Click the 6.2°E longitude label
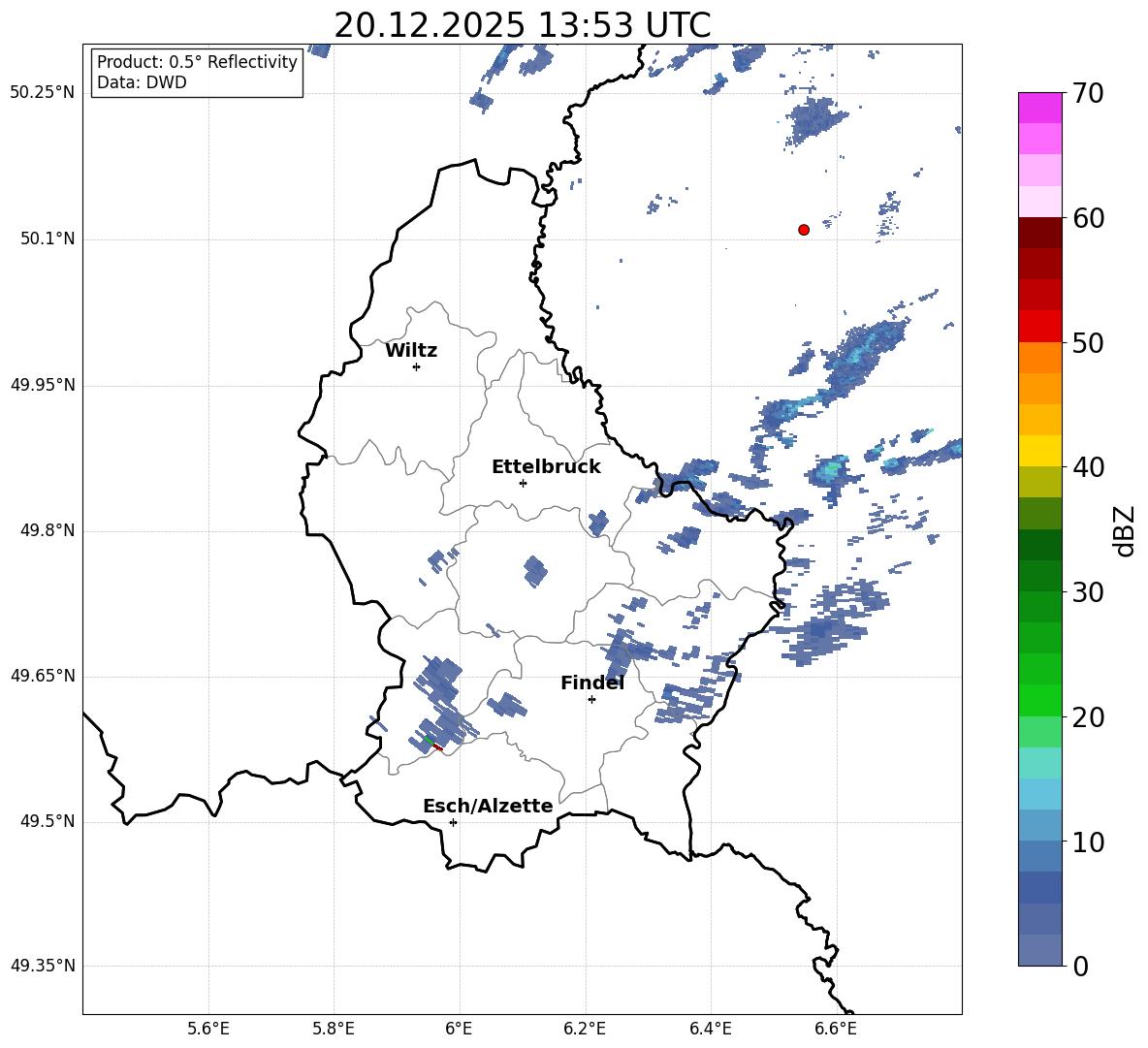The width and height of the screenshot is (1148, 1048). [585, 1029]
